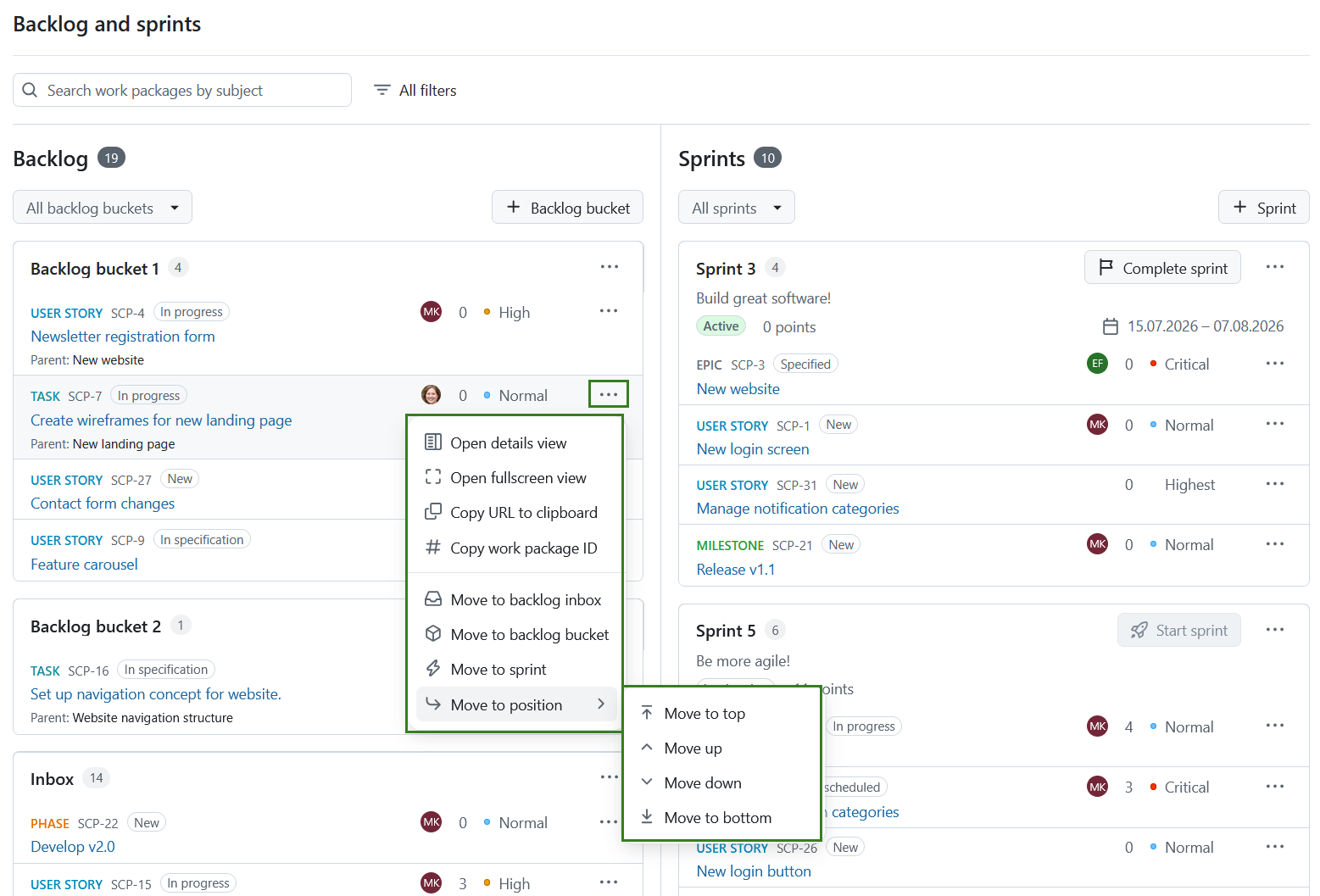Open Newsletter registration form link
1320x896 pixels.
click(123, 336)
